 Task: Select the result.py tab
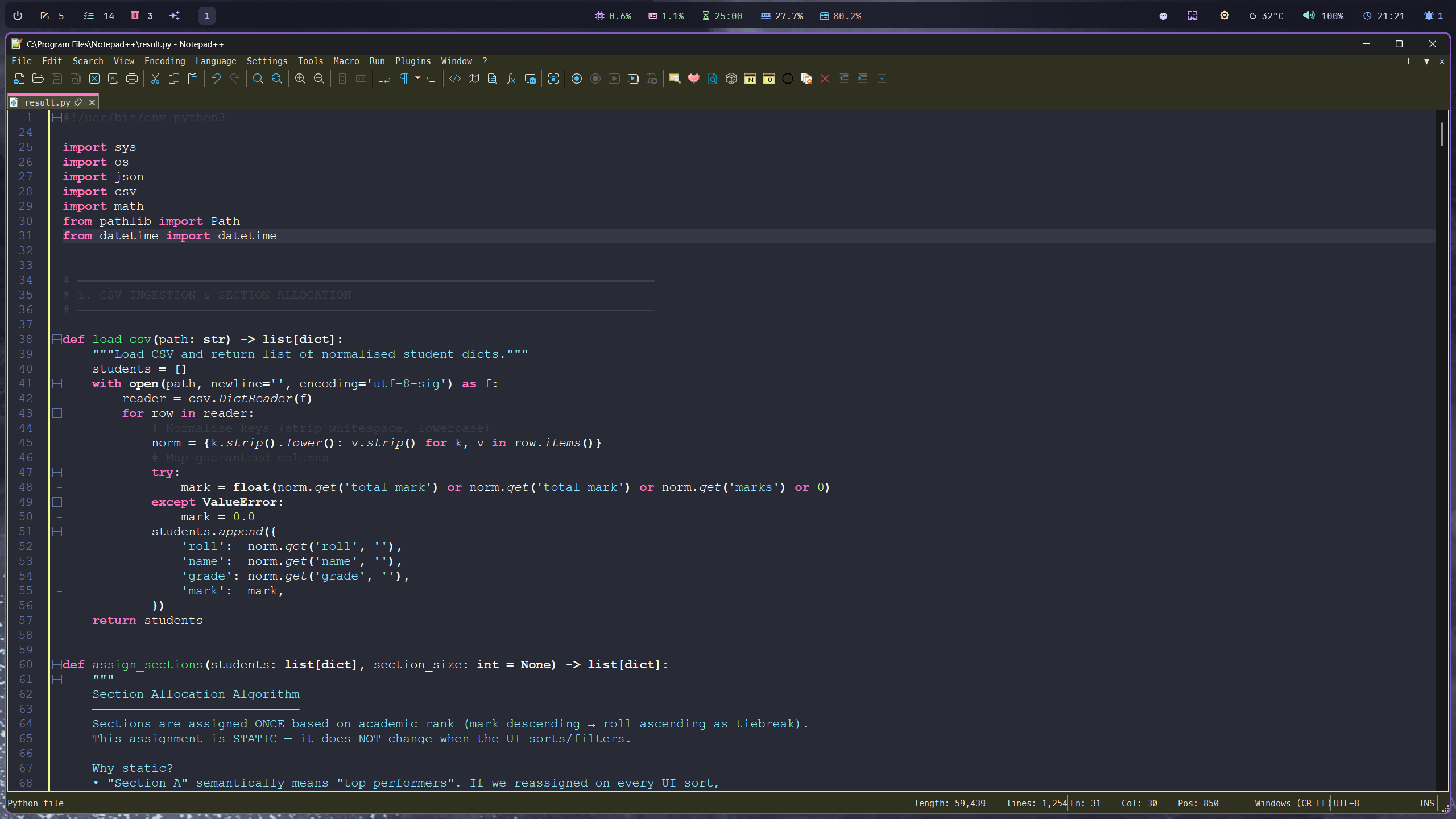click(47, 102)
